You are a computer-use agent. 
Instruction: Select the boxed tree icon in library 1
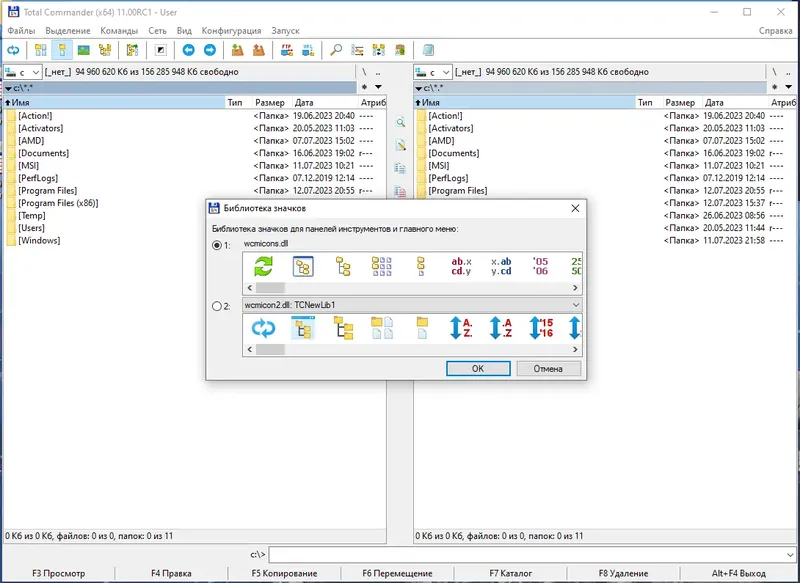pyautogui.click(x=303, y=266)
